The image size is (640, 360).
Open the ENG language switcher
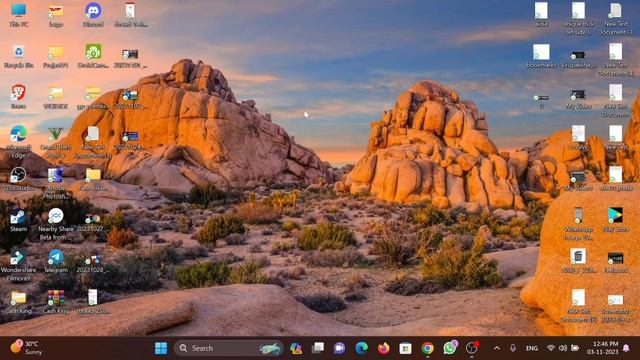pyautogui.click(x=531, y=348)
